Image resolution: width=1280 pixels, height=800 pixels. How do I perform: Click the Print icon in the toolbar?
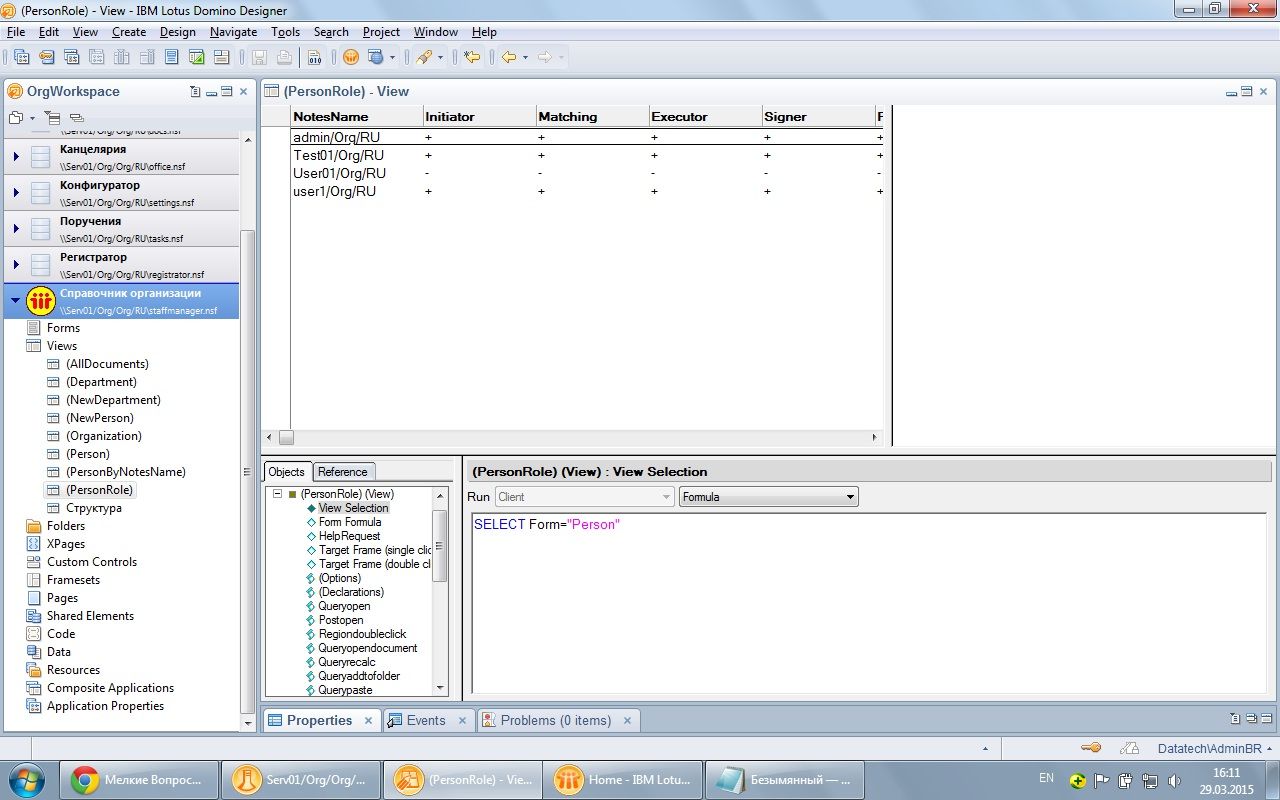pyautogui.click(x=285, y=58)
